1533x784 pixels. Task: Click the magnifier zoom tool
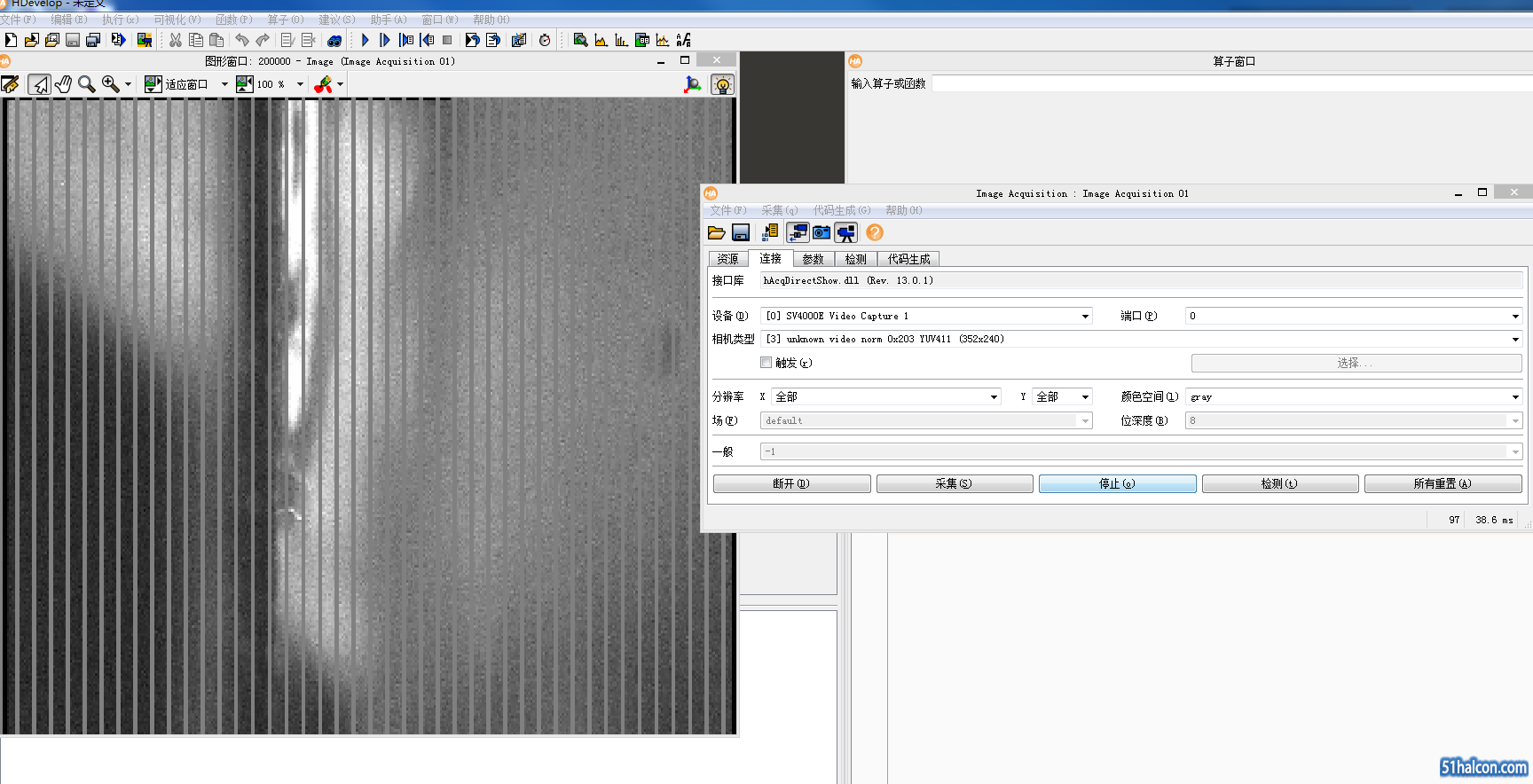click(86, 84)
